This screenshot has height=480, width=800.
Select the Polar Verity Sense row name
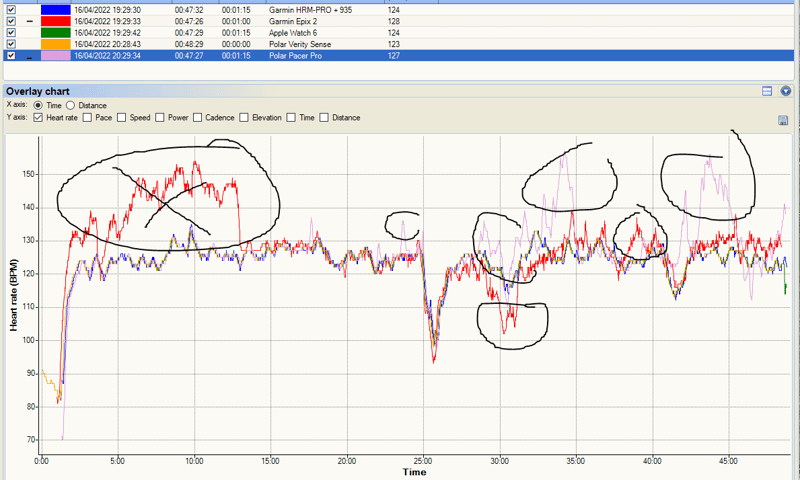[x=300, y=44]
